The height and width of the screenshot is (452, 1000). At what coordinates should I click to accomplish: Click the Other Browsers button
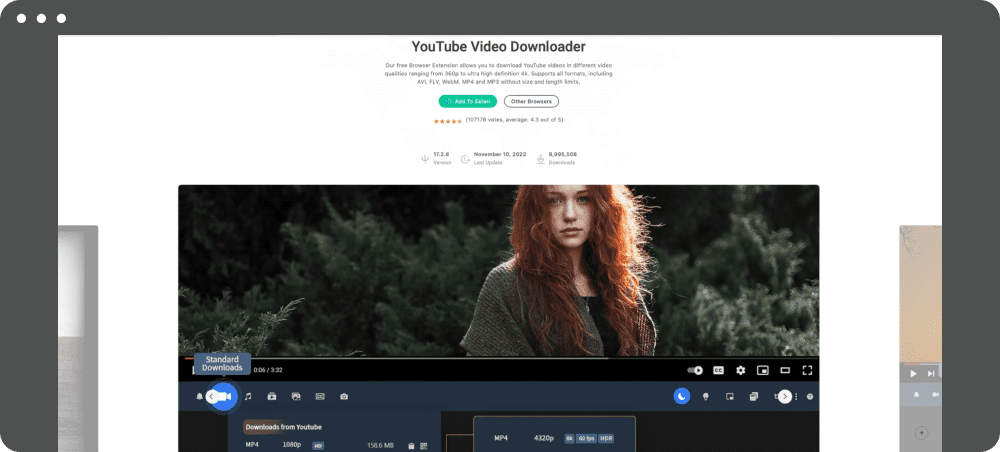coord(531,101)
